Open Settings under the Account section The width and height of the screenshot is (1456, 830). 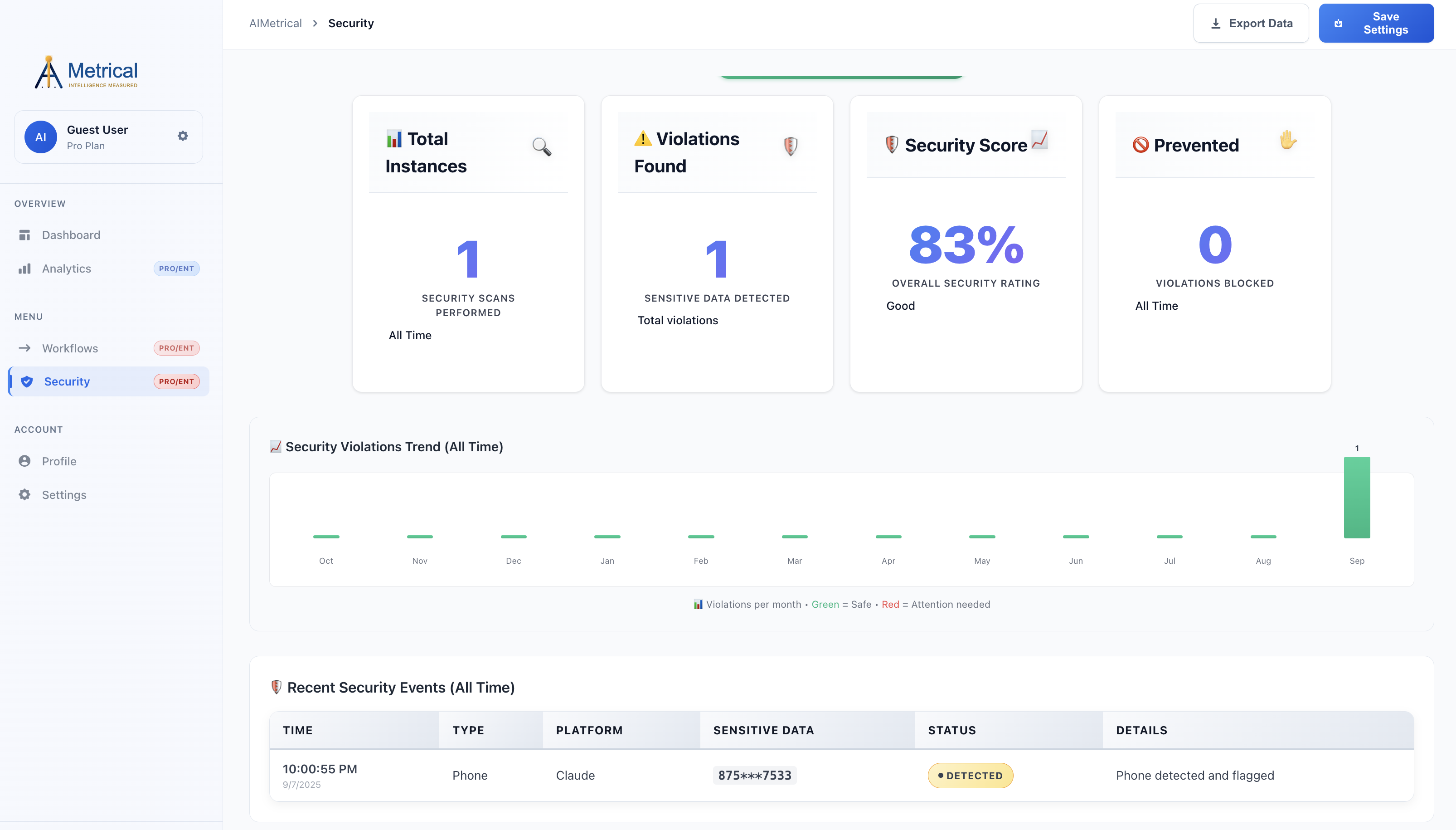(x=64, y=494)
